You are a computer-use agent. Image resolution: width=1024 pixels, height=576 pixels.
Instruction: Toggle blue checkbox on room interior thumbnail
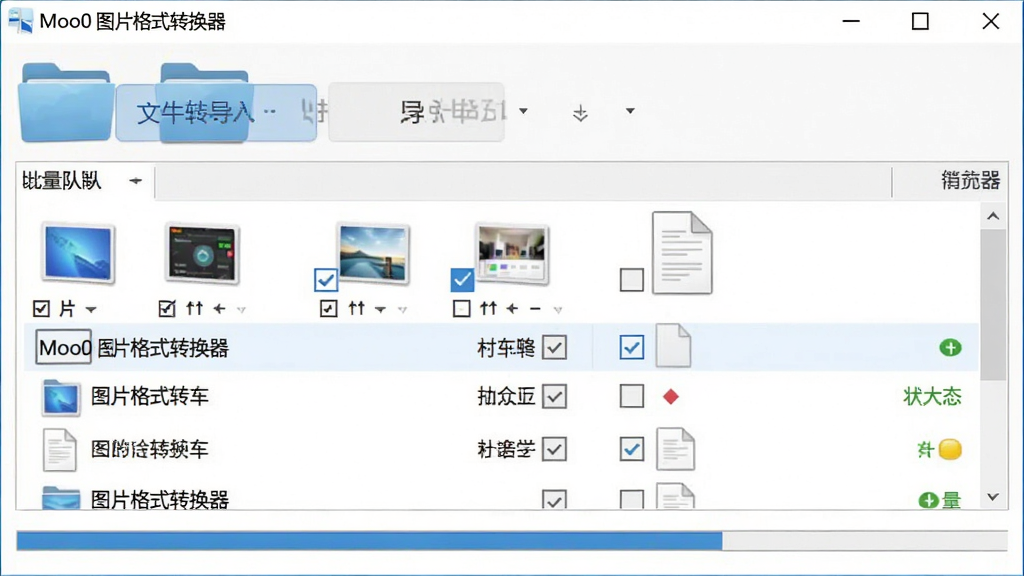pyautogui.click(x=462, y=280)
